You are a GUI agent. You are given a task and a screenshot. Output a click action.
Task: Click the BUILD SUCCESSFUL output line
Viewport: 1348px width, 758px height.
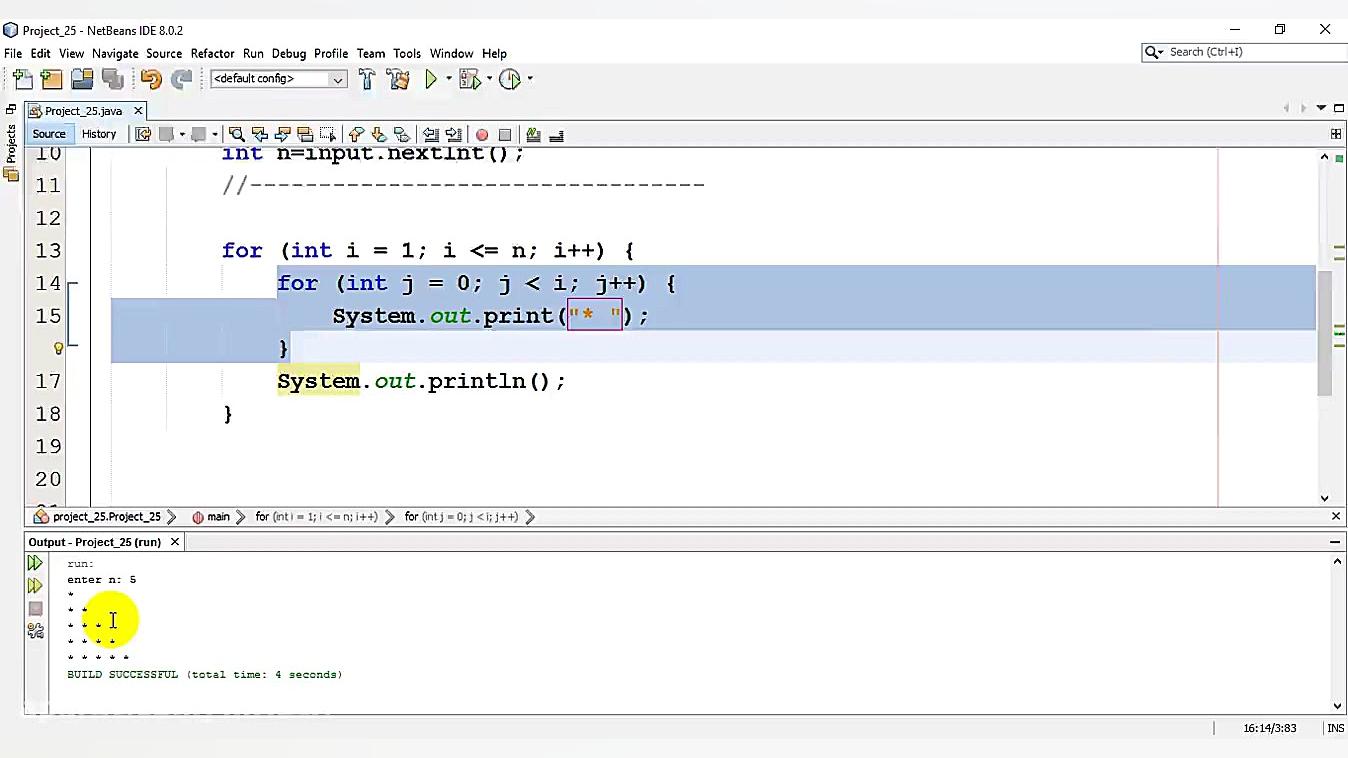click(205, 675)
